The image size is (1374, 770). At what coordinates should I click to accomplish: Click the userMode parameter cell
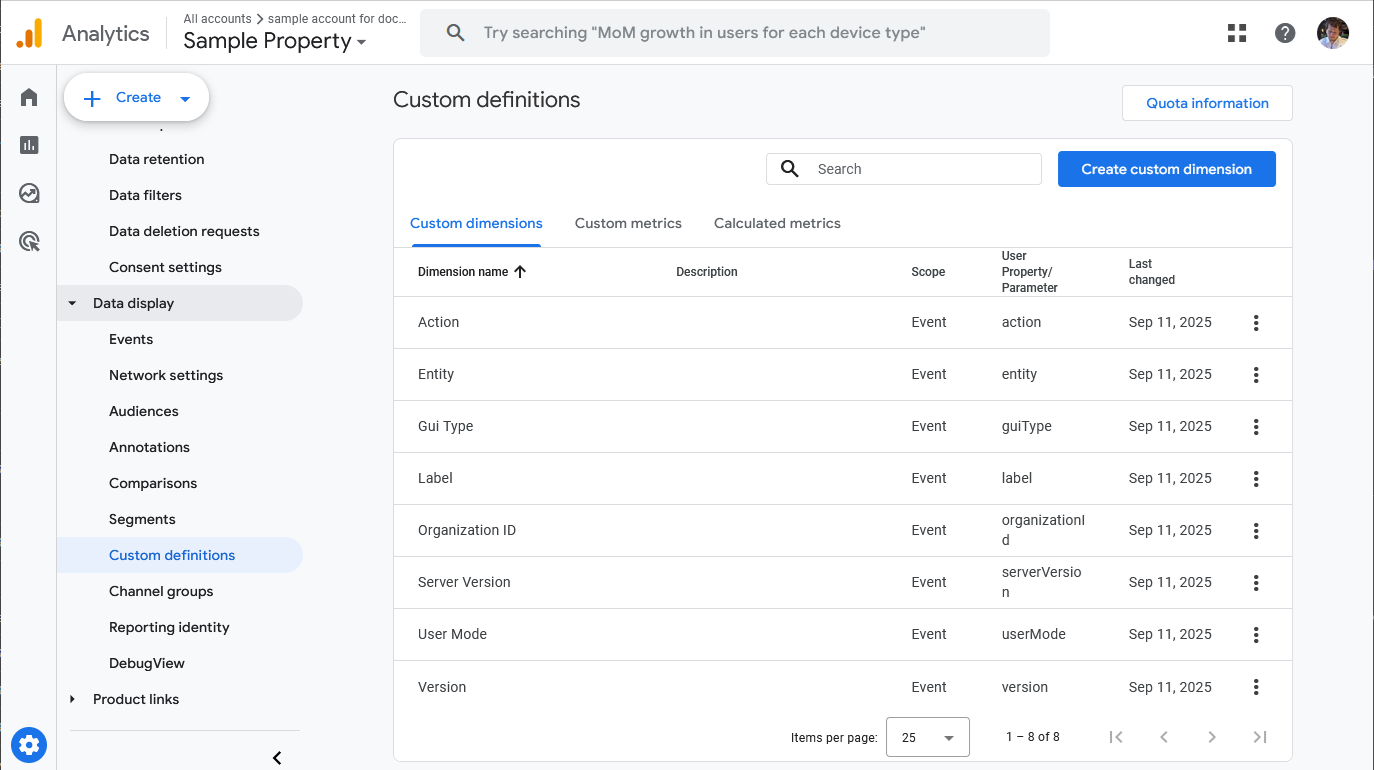coord(1034,634)
